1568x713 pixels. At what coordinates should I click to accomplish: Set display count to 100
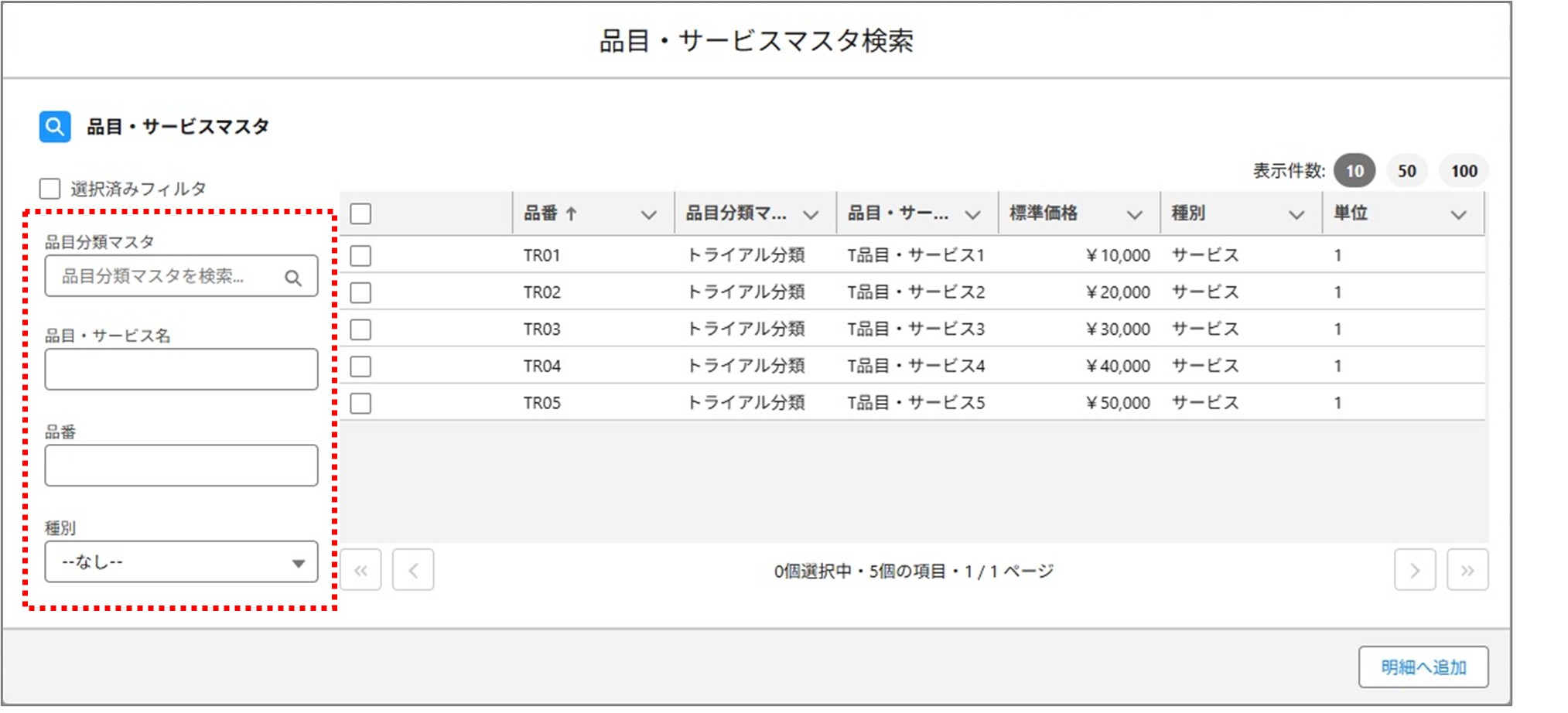1463,171
